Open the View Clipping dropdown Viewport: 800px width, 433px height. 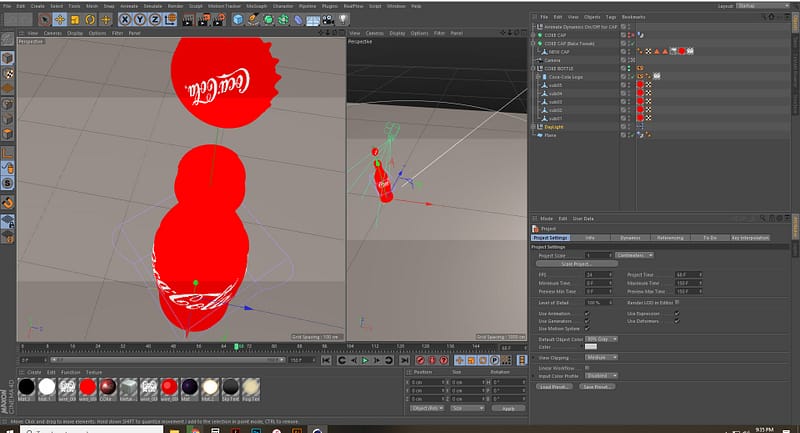coord(601,358)
